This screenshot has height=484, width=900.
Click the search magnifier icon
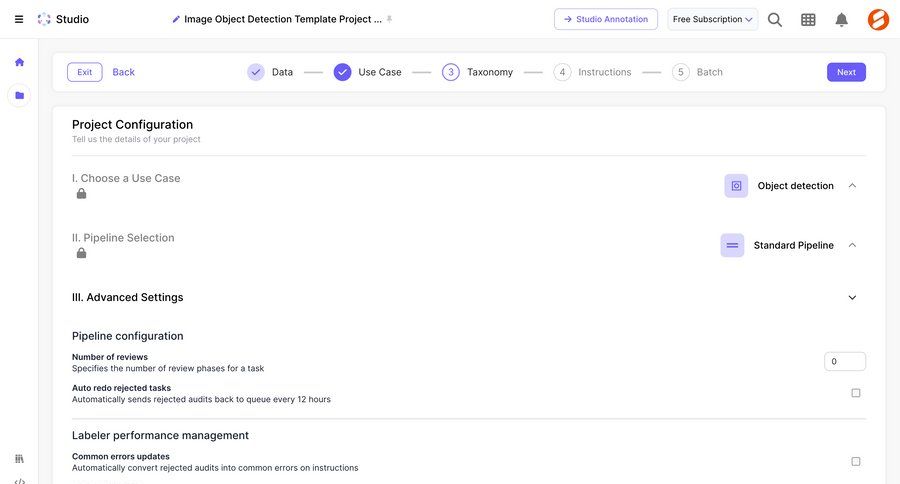775,19
